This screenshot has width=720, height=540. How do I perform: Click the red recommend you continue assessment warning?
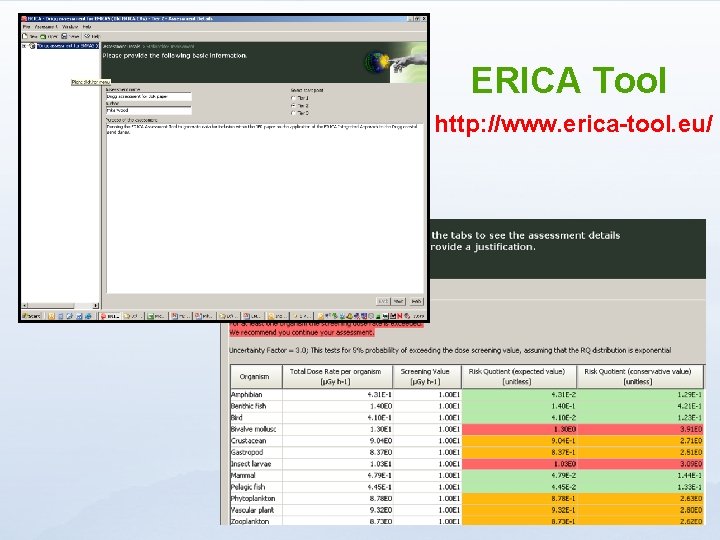click(x=301, y=332)
